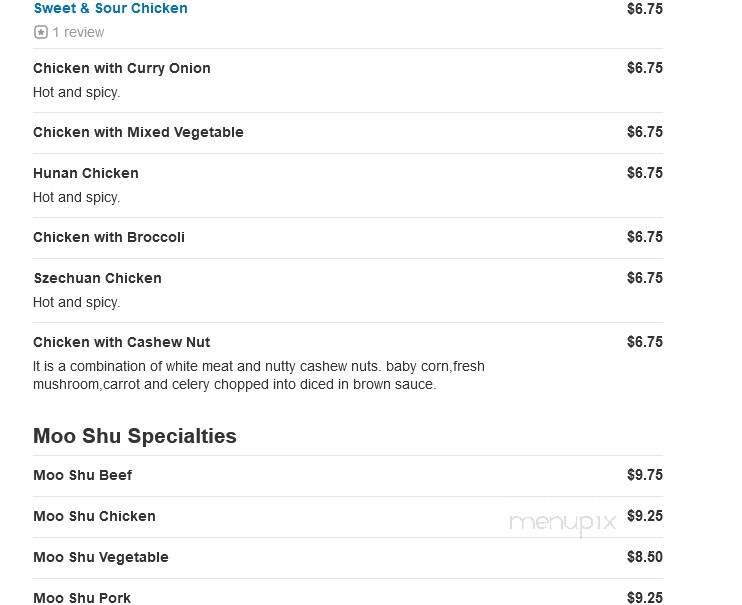Click the Moo Shu Vegetable $8.50 price

point(645,557)
